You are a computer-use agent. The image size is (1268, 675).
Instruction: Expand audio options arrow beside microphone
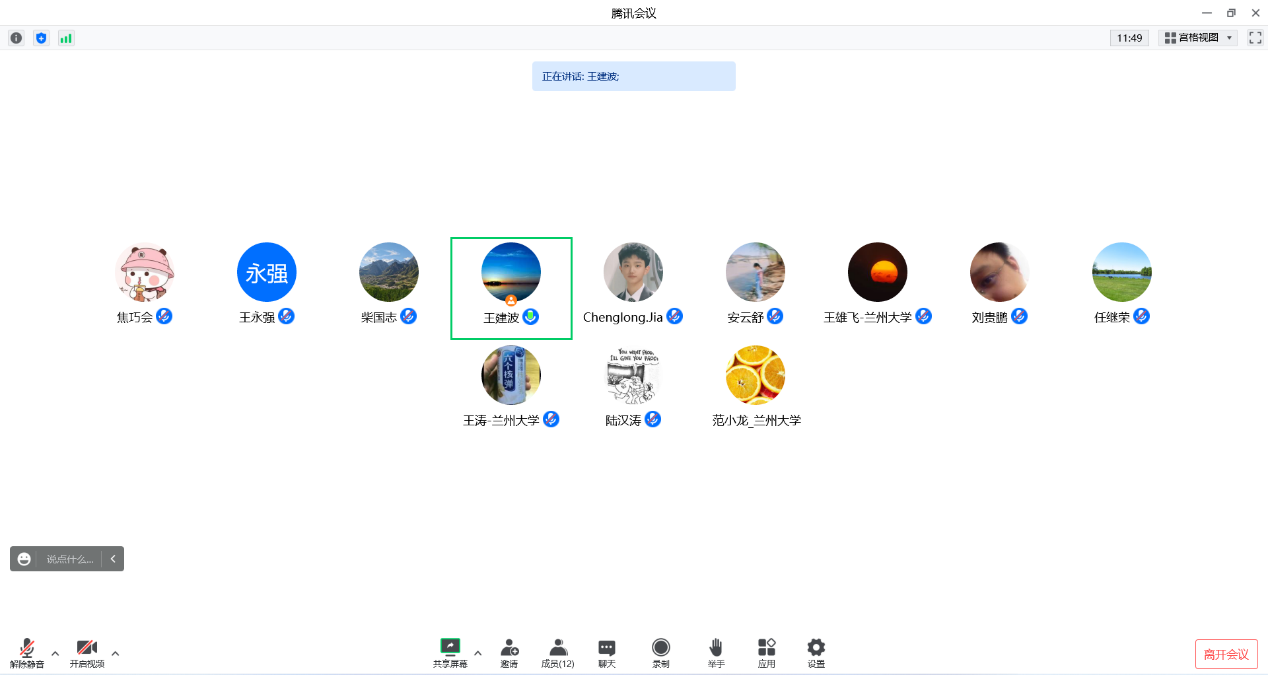[x=55, y=654]
